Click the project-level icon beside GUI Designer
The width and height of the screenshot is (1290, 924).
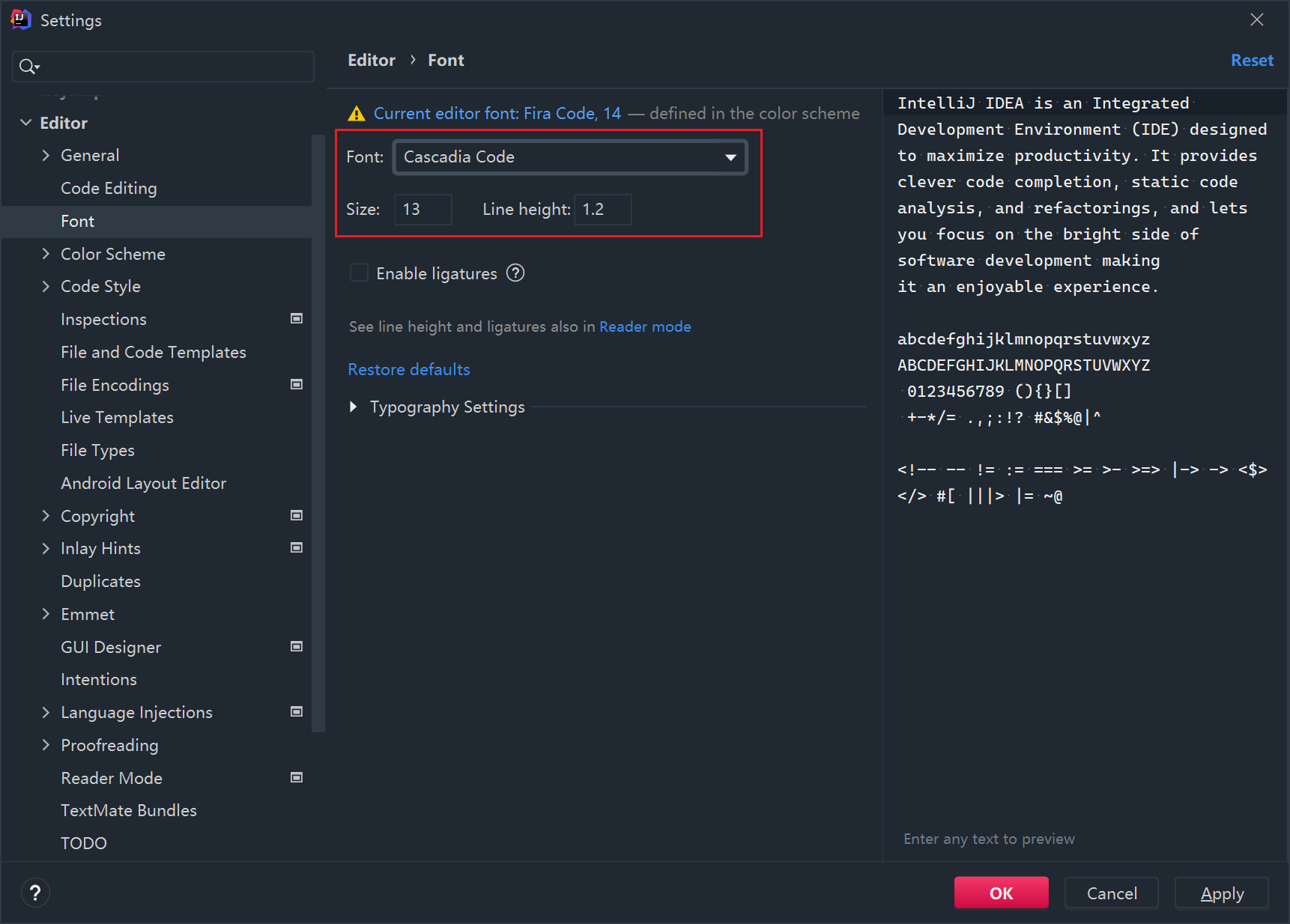tap(297, 647)
